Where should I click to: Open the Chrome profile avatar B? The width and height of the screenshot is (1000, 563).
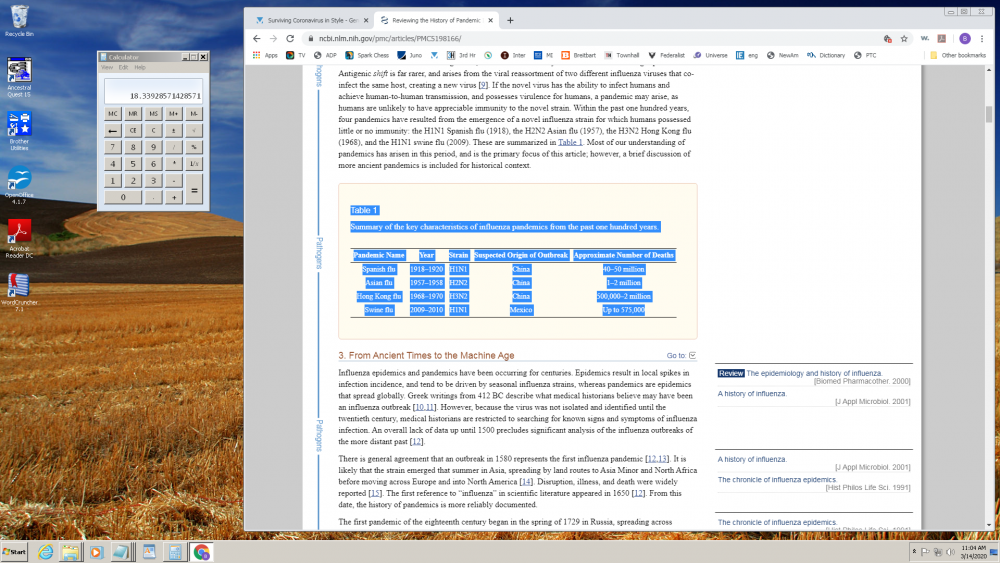(965, 38)
